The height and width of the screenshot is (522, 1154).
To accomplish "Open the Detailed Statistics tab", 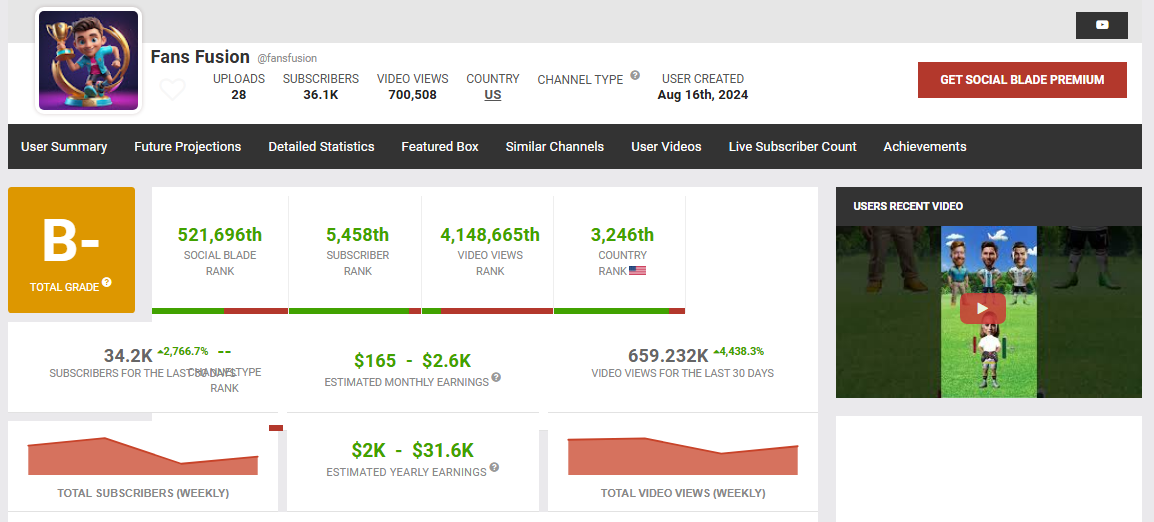I will 321,147.
